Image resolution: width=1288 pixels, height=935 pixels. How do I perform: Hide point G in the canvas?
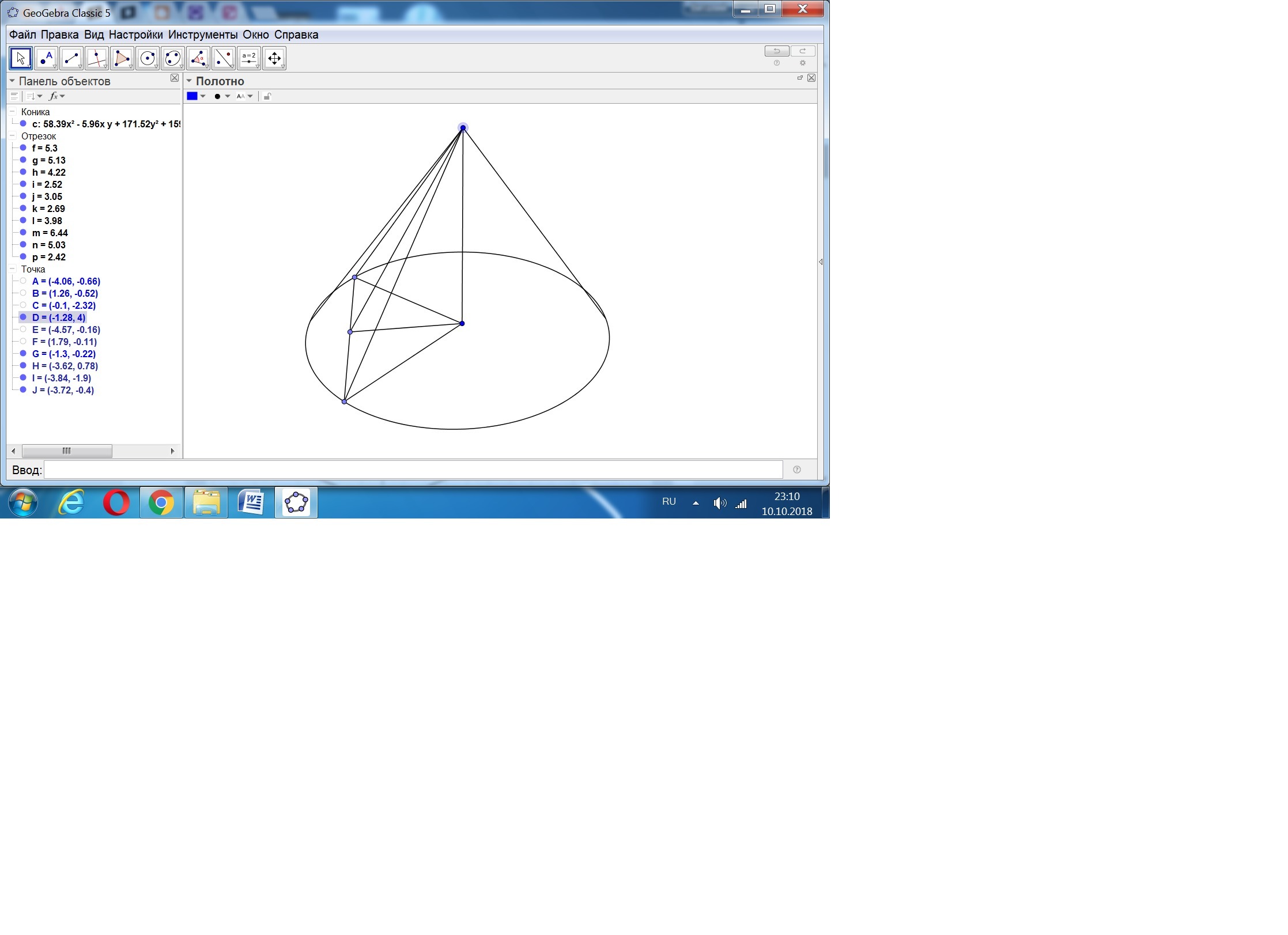[23, 354]
